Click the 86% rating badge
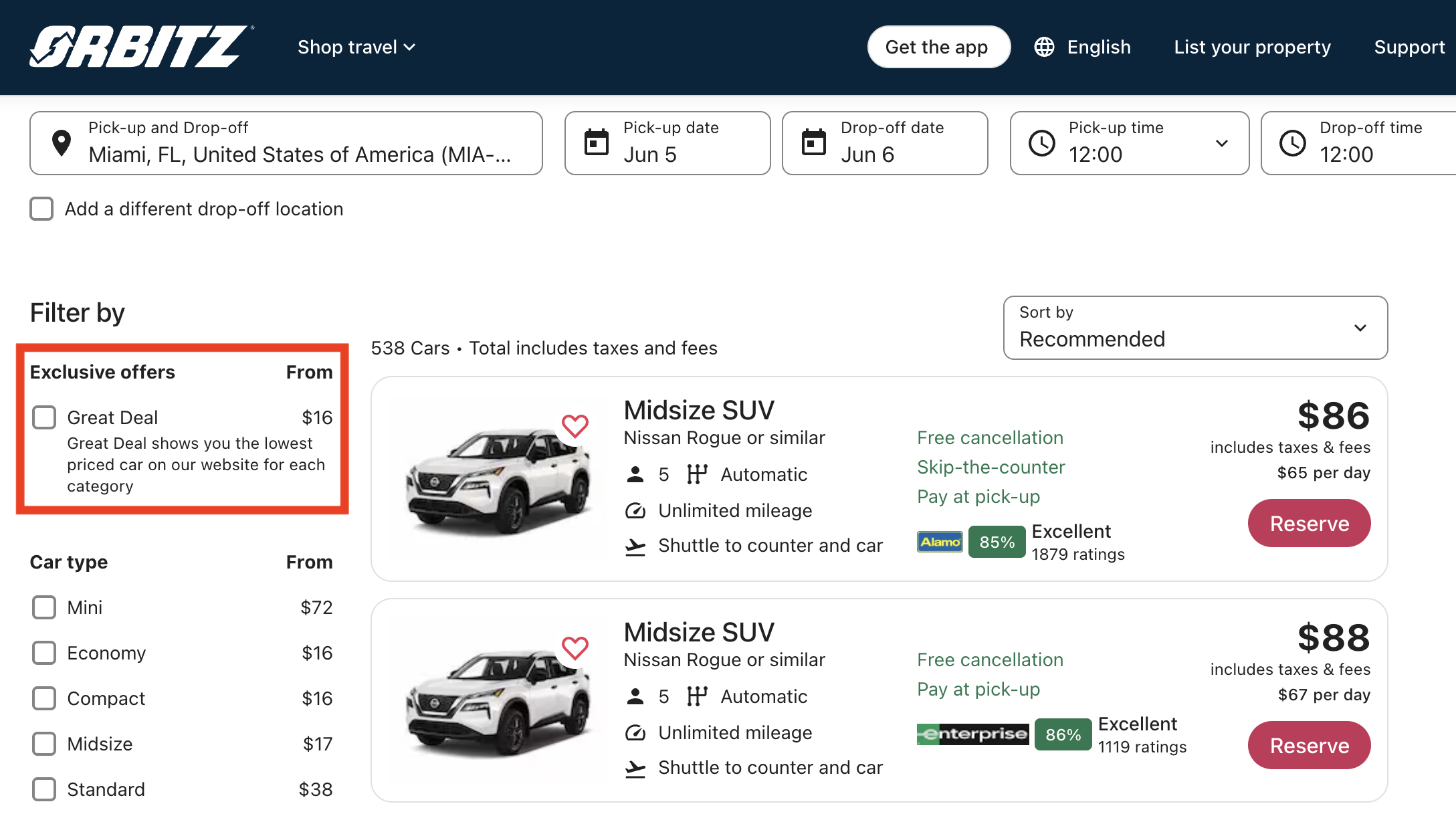1456x816 pixels. [x=1063, y=734]
